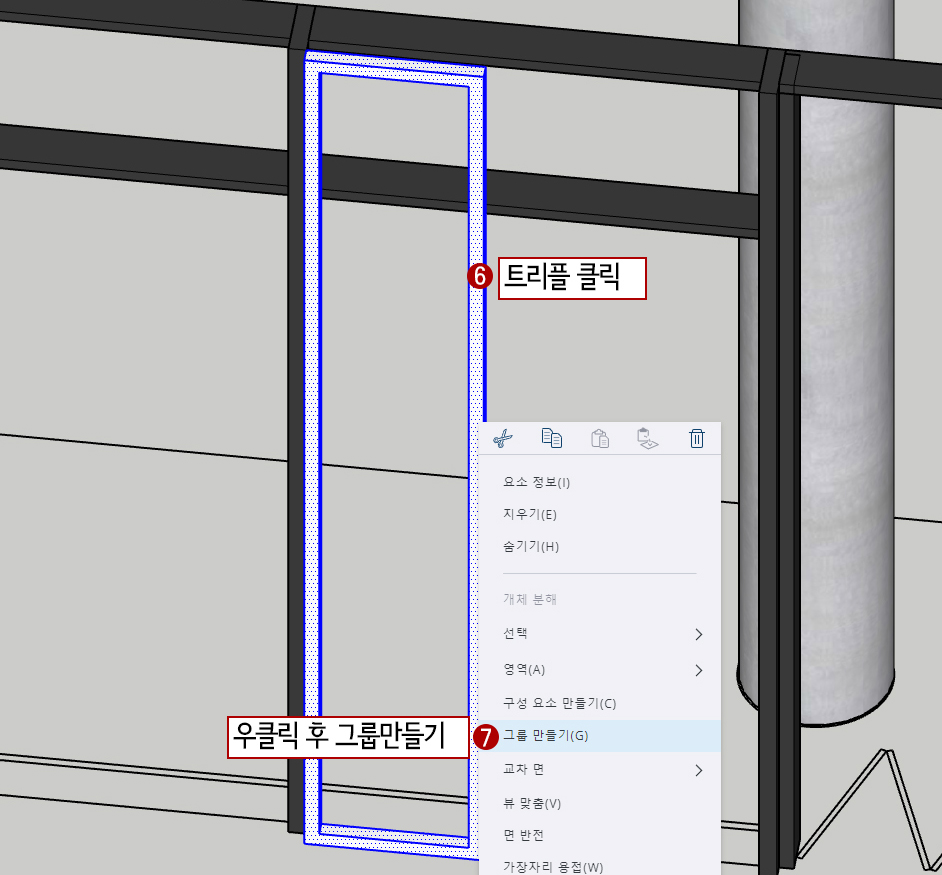
Task: Click the Paste in place icon
Action: tap(648, 439)
